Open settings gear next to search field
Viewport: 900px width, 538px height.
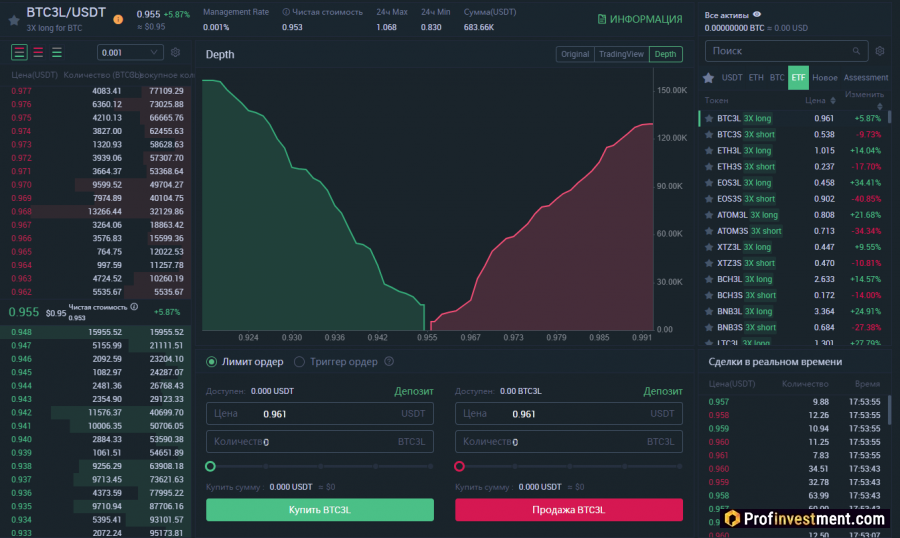(880, 51)
